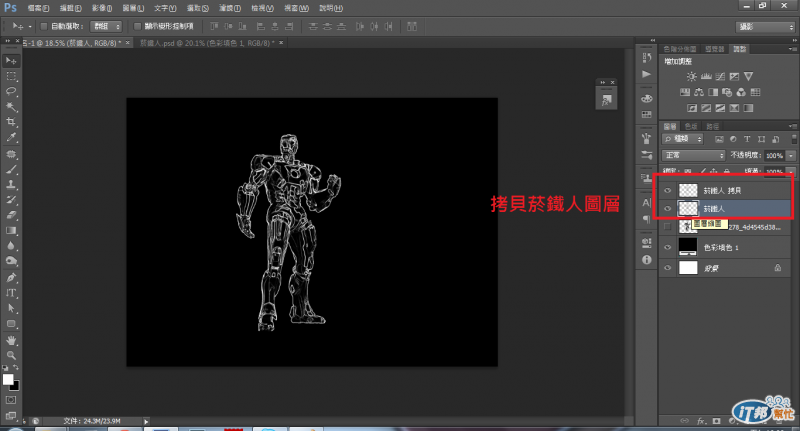This screenshot has width=800, height=431.
Task: Enable the auto-select checkbox
Action: pos(43,25)
